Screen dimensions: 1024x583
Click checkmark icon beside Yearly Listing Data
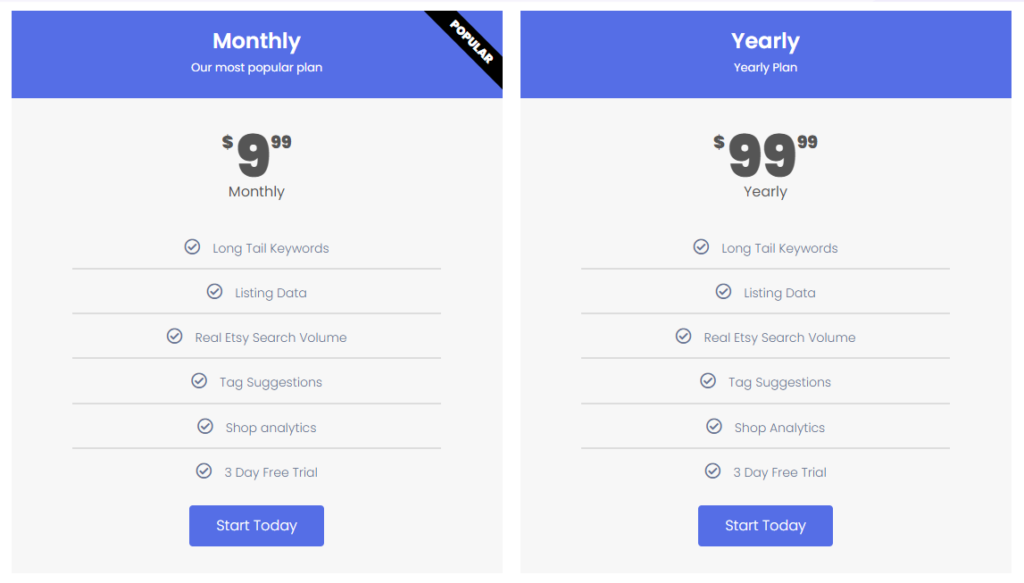[723, 292]
